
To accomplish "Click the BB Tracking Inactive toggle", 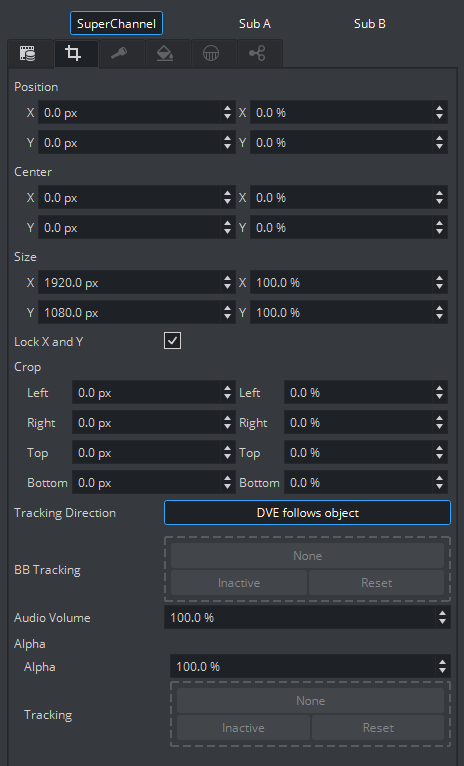I will click(x=239, y=582).
